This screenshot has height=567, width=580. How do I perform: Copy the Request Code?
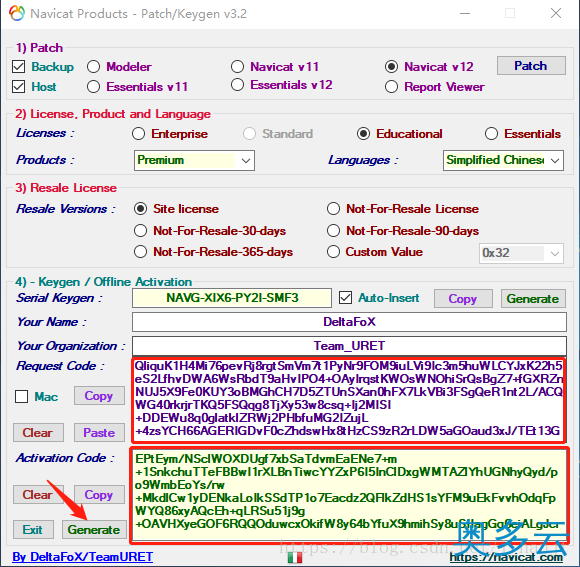(x=99, y=396)
